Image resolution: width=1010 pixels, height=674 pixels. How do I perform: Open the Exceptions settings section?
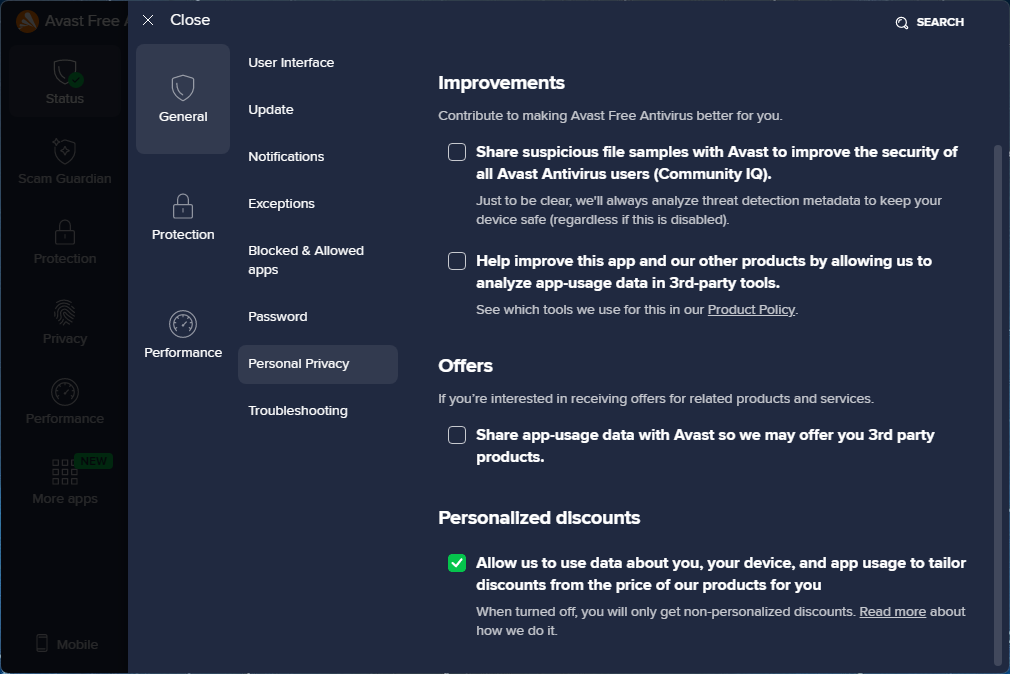(281, 204)
